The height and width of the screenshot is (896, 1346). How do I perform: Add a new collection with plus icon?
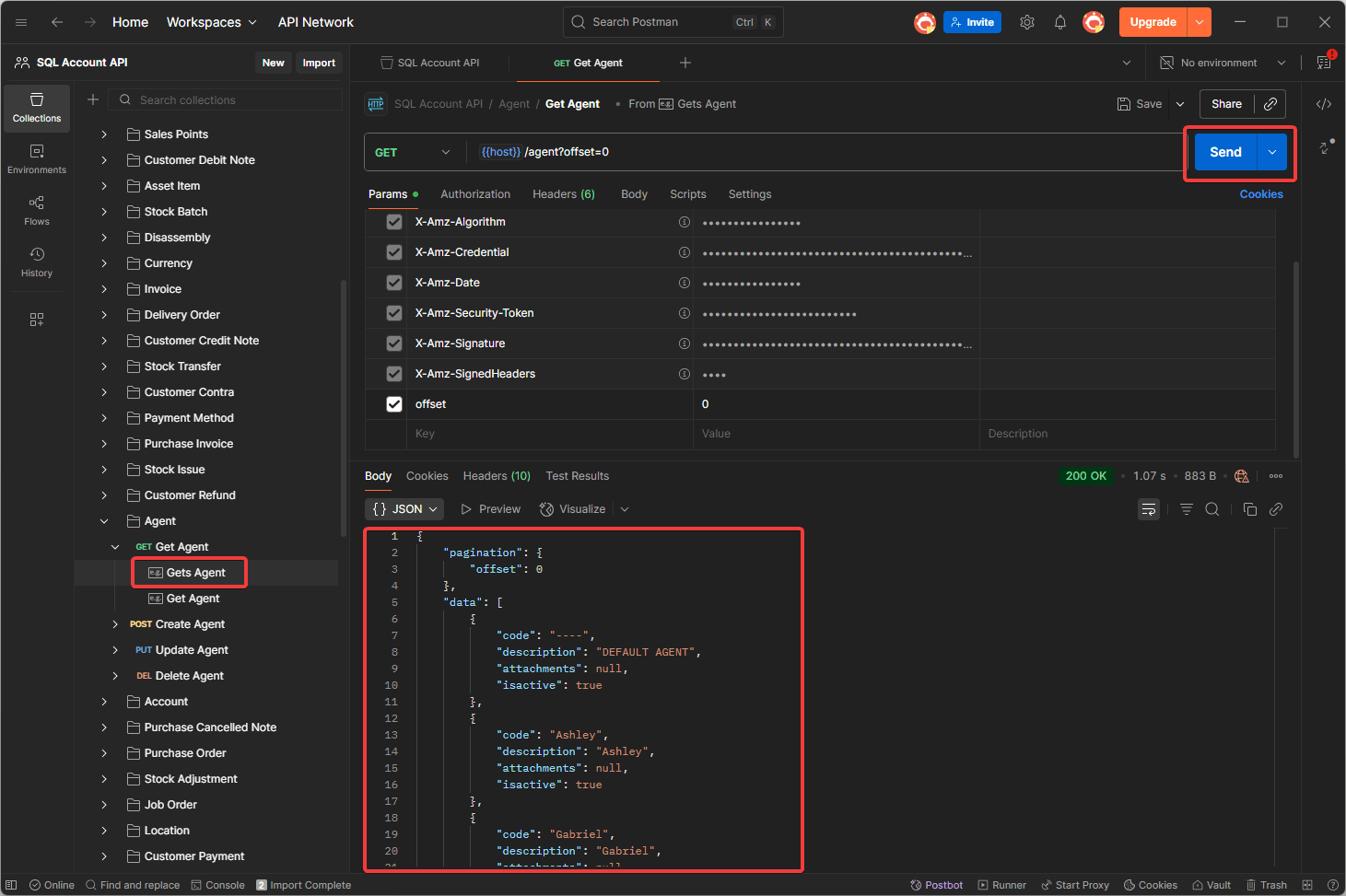[93, 99]
